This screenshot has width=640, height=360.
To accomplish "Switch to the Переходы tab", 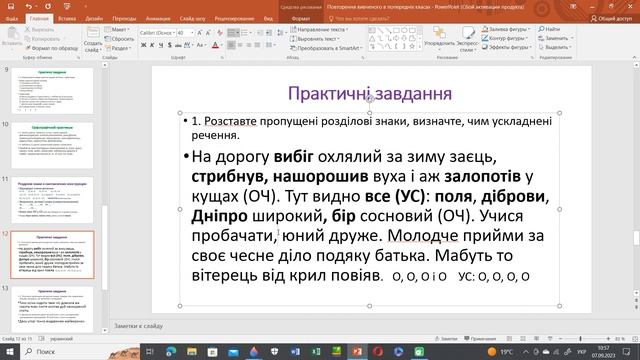I will coord(124,18).
